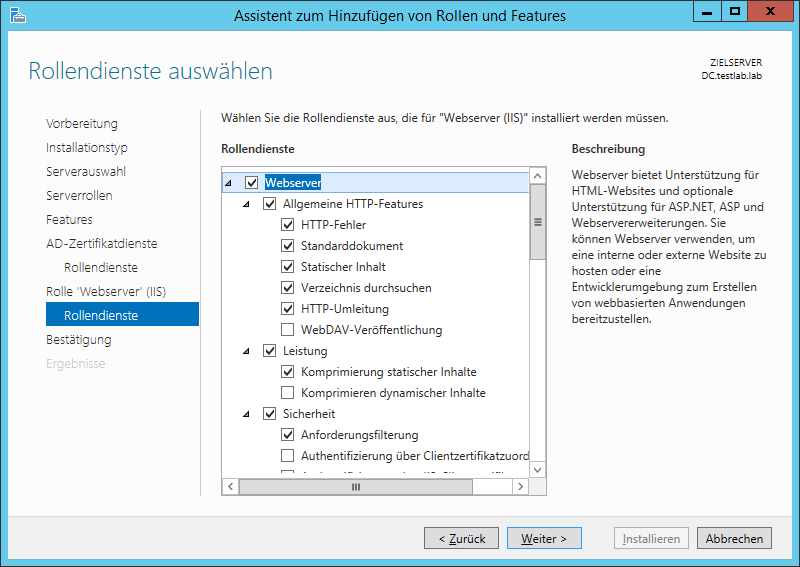Click the scroll up arrow of the role list
This screenshot has width=800, height=567.
(x=537, y=176)
